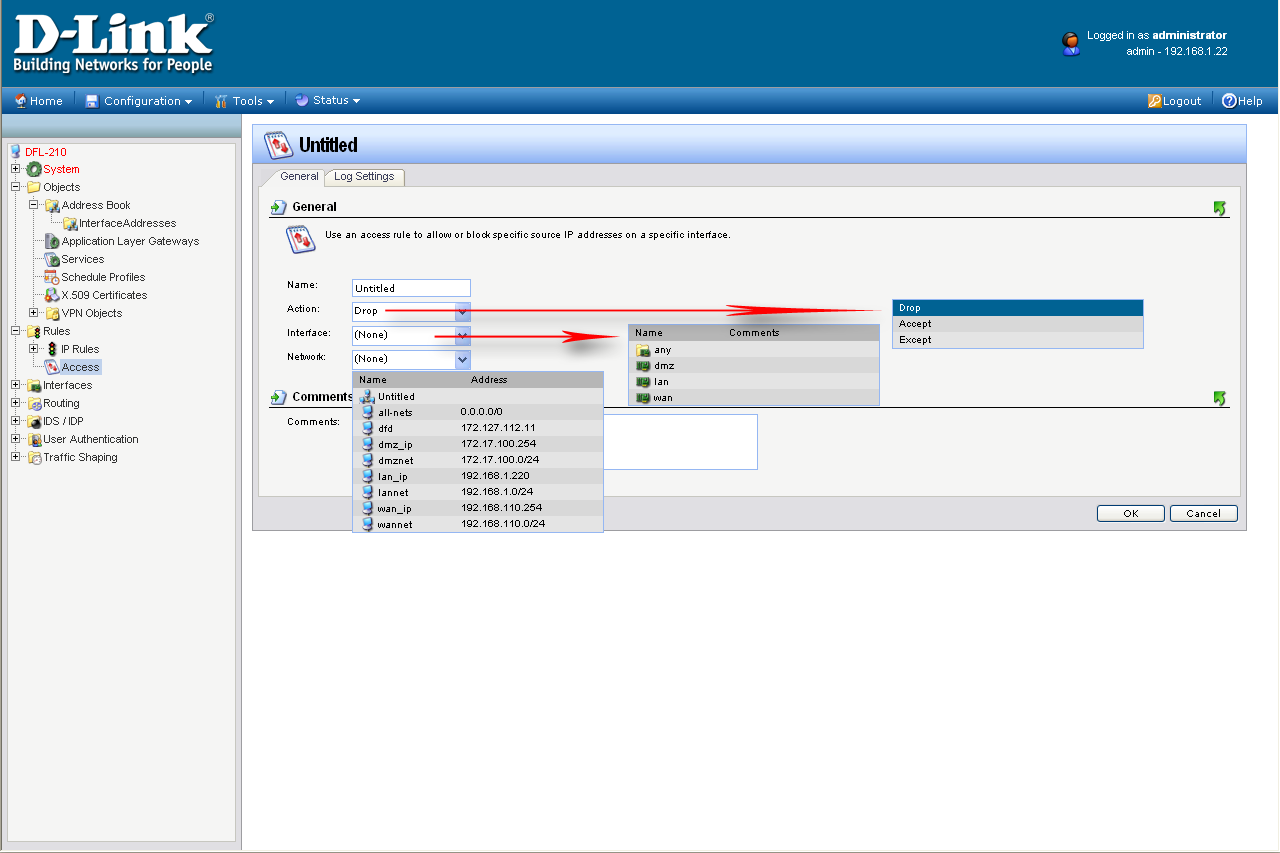This screenshot has height=853, width=1280.
Task: Expand the Traffic Shaping tree node
Action: [15, 457]
